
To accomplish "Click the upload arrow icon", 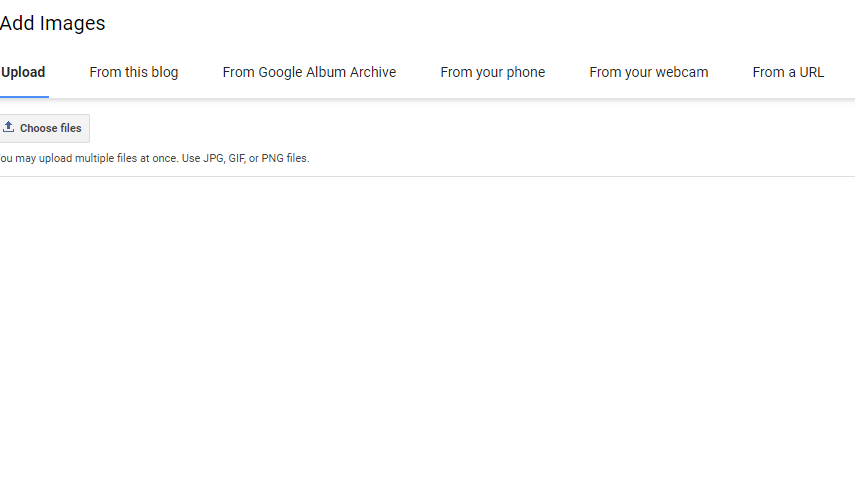I will click(8, 127).
